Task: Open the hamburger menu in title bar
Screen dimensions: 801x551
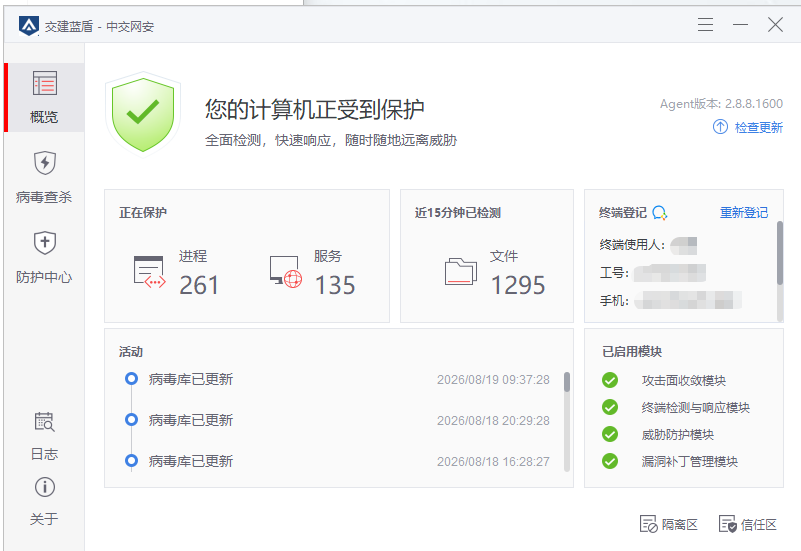Action: point(705,25)
